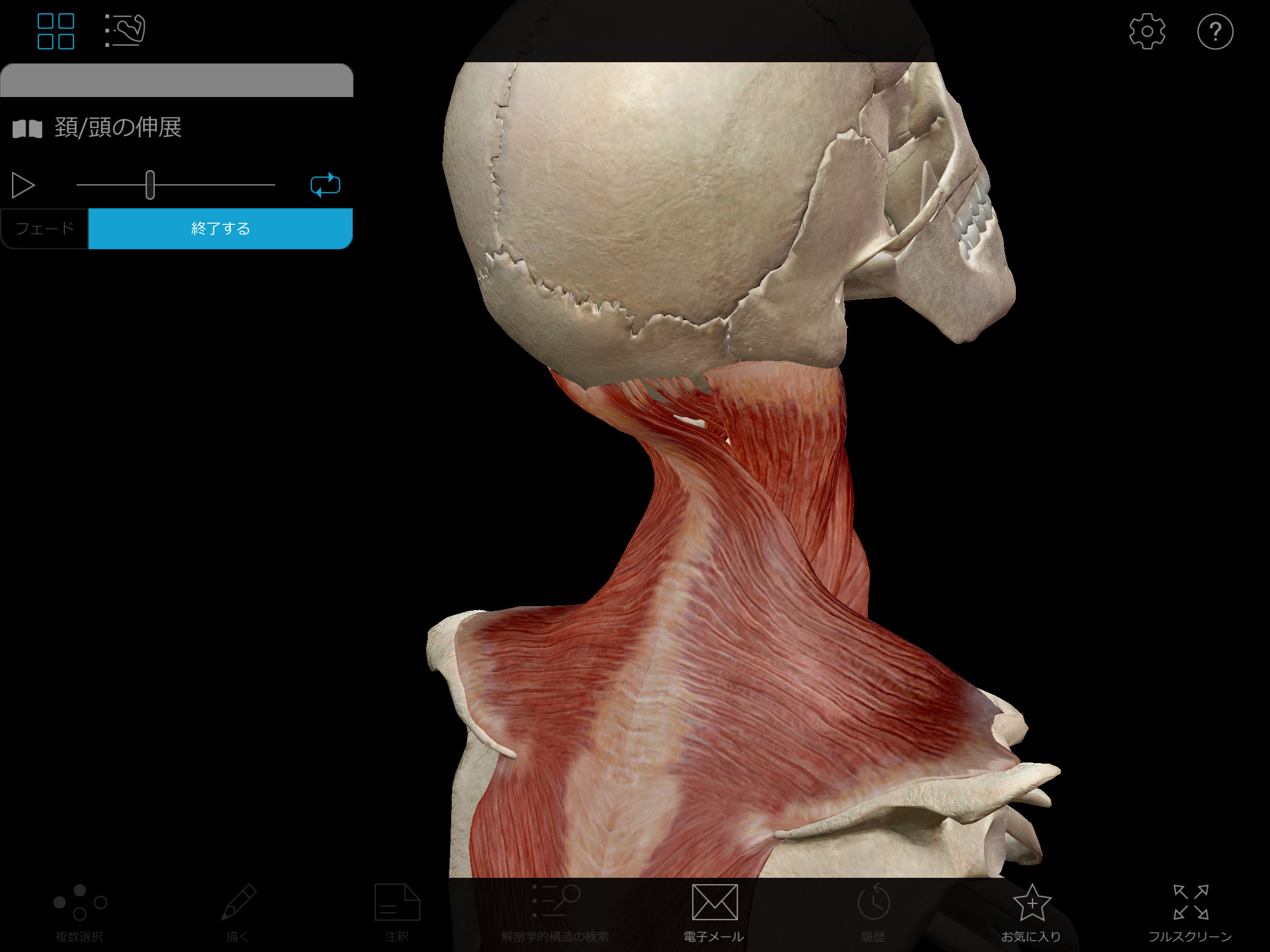Click the grey bar above the title
The height and width of the screenshot is (952, 1270).
click(176, 80)
